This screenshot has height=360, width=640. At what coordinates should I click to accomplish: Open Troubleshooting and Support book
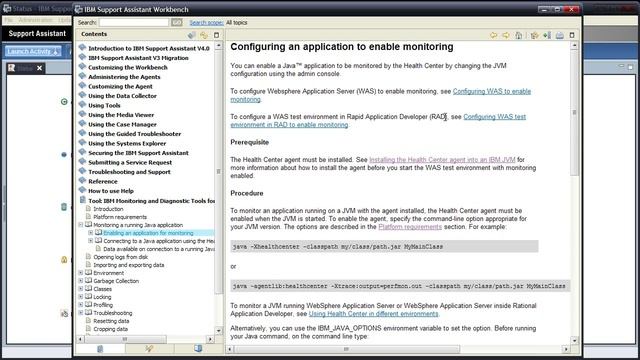129,172
